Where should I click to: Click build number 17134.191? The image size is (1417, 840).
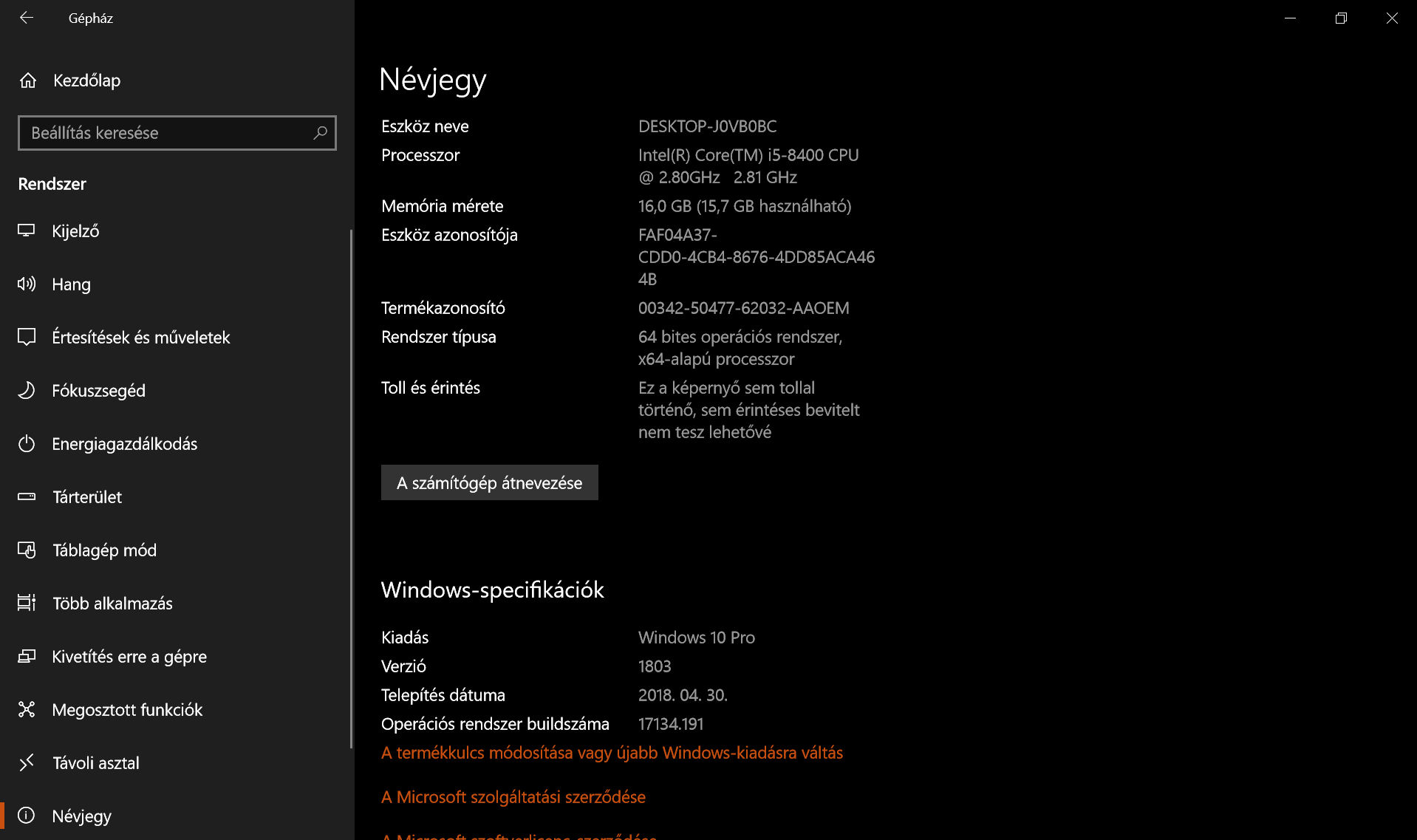(x=671, y=724)
